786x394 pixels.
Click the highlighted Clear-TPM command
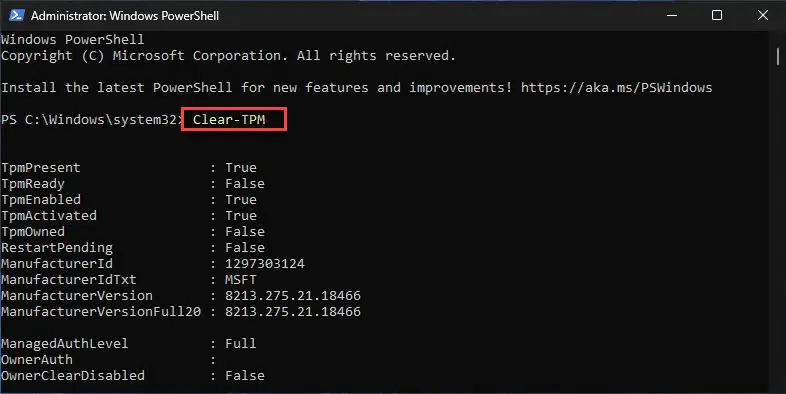[x=229, y=120]
